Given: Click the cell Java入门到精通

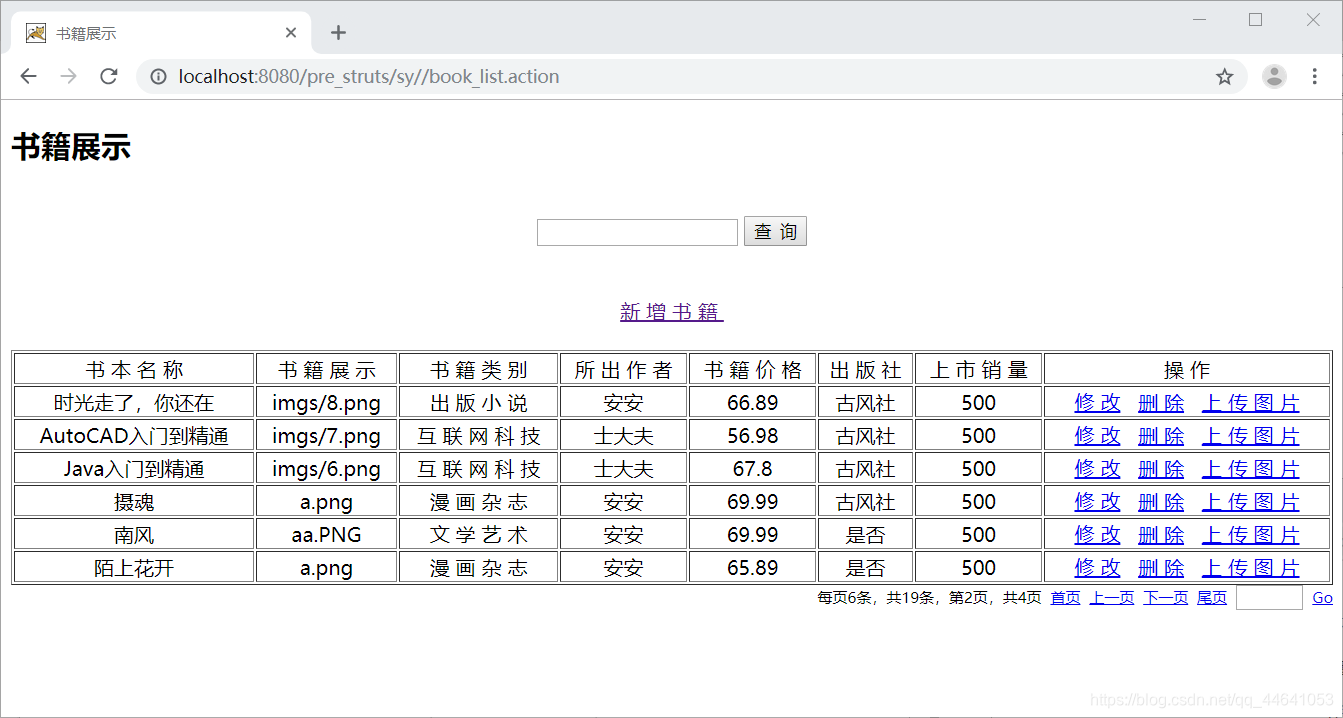Looking at the screenshot, I should click(x=135, y=469).
